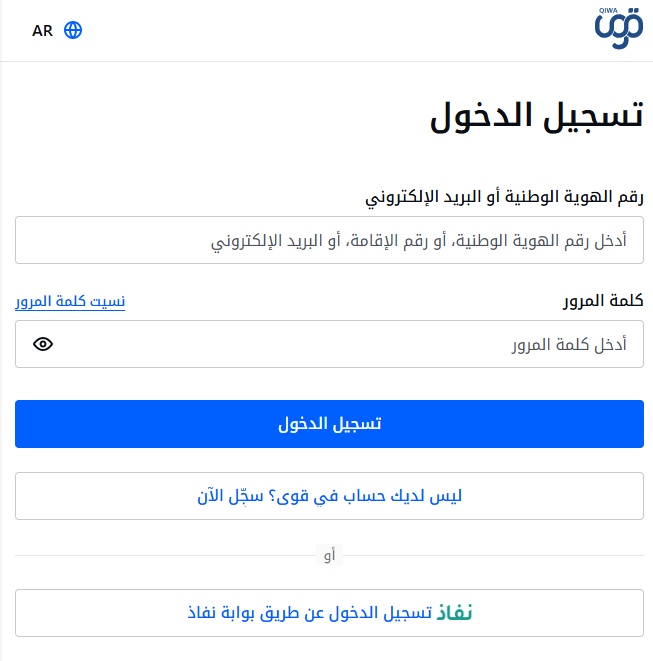Click the كلمة المرور field label
This screenshot has width=653, height=661.
pyautogui.click(x=603, y=301)
